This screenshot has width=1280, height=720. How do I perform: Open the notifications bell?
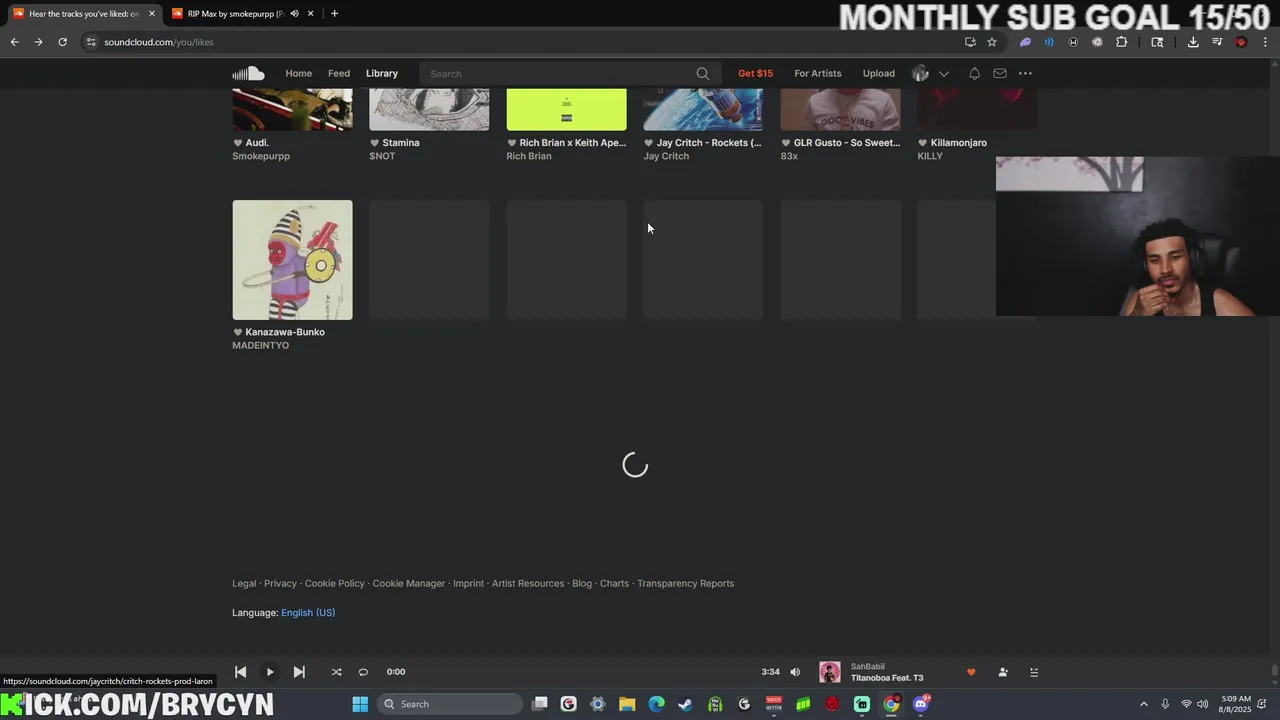[974, 73]
